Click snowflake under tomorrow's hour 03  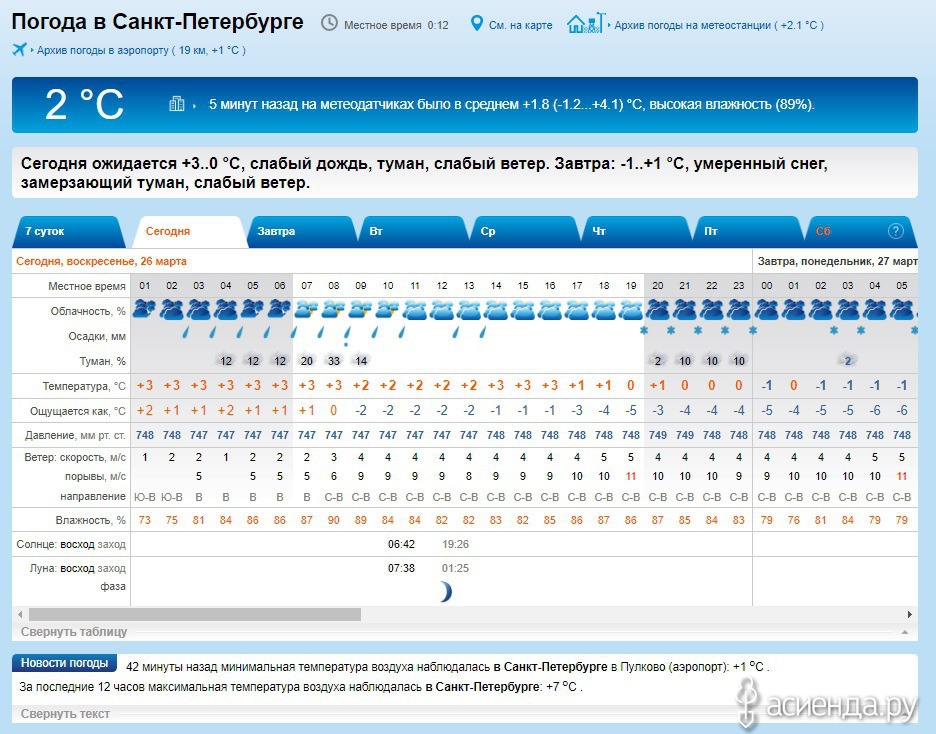(x=834, y=330)
